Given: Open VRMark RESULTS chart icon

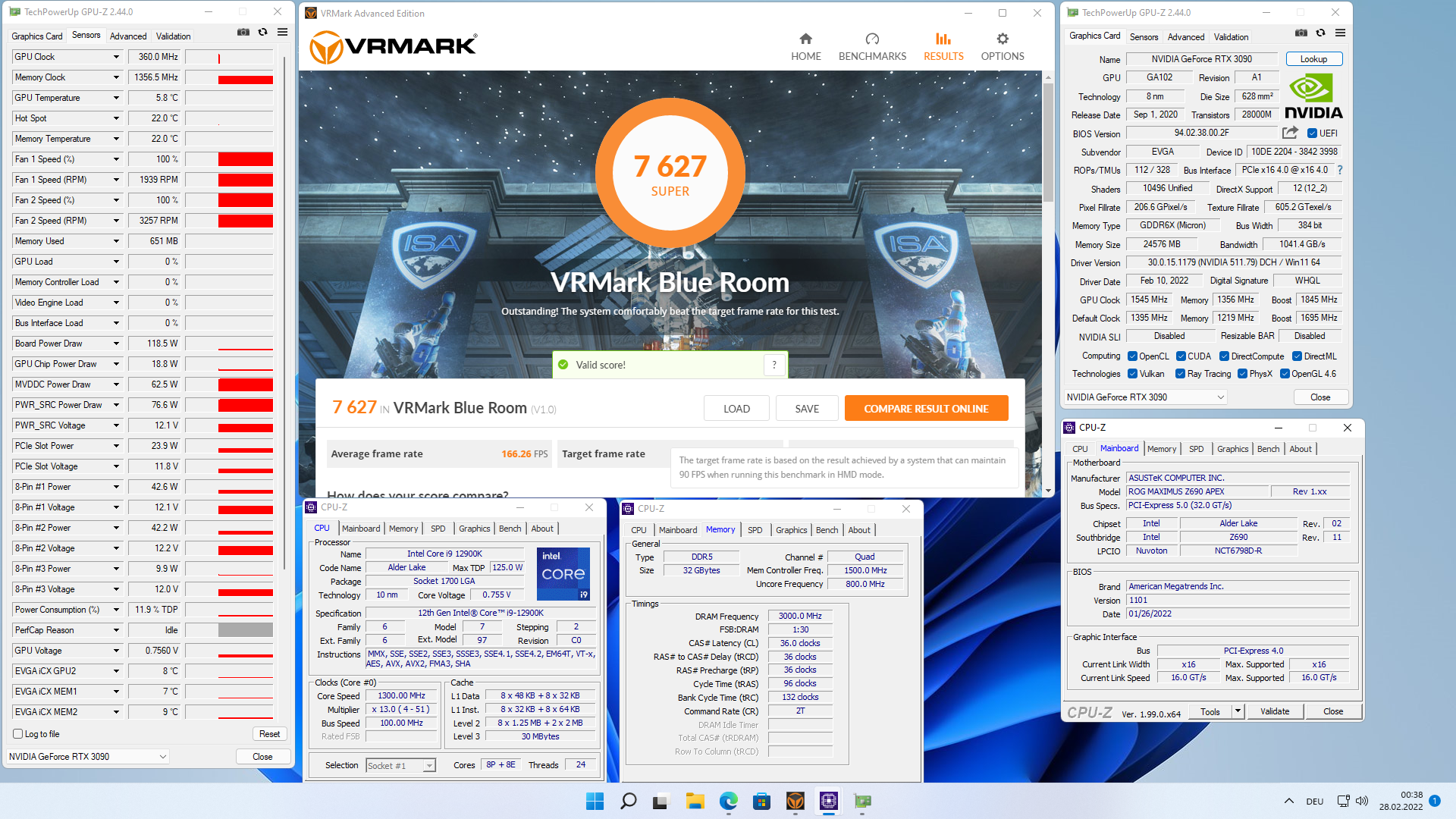Looking at the screenshot, I should [943, 39].
